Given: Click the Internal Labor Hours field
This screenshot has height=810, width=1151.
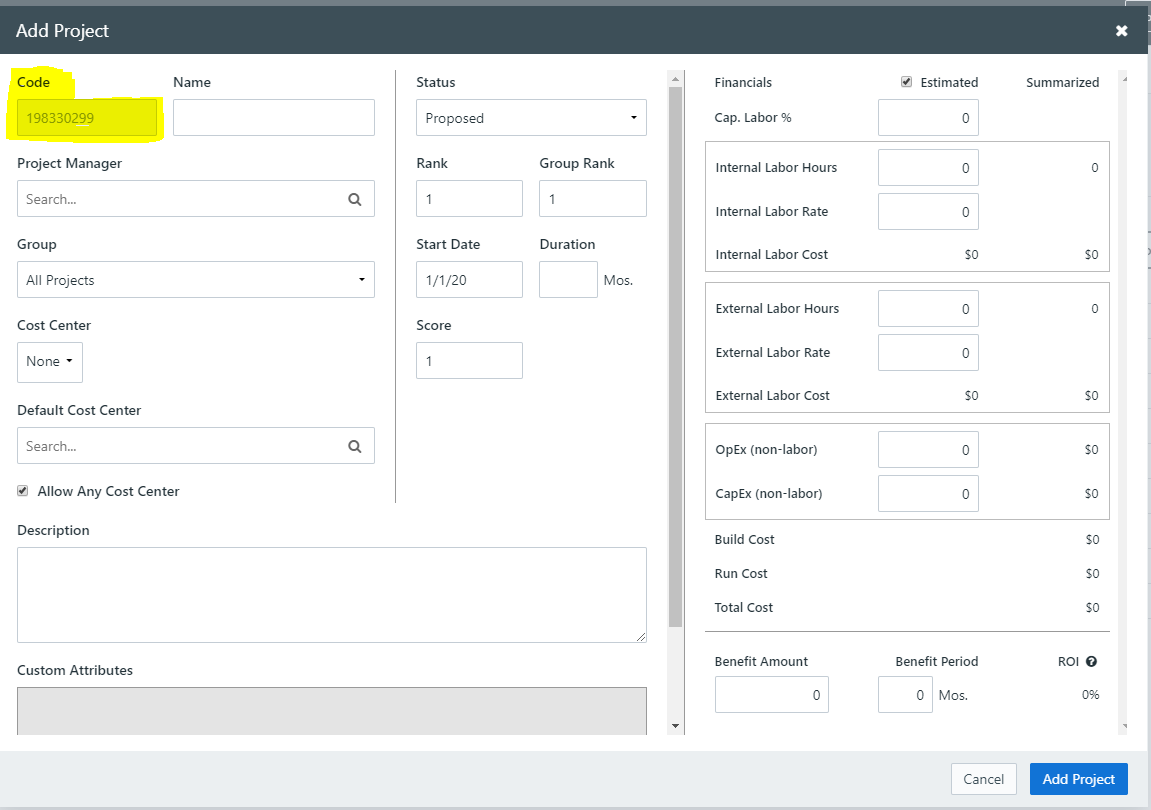Looking at the screenshot, I should tap(928, 168).
